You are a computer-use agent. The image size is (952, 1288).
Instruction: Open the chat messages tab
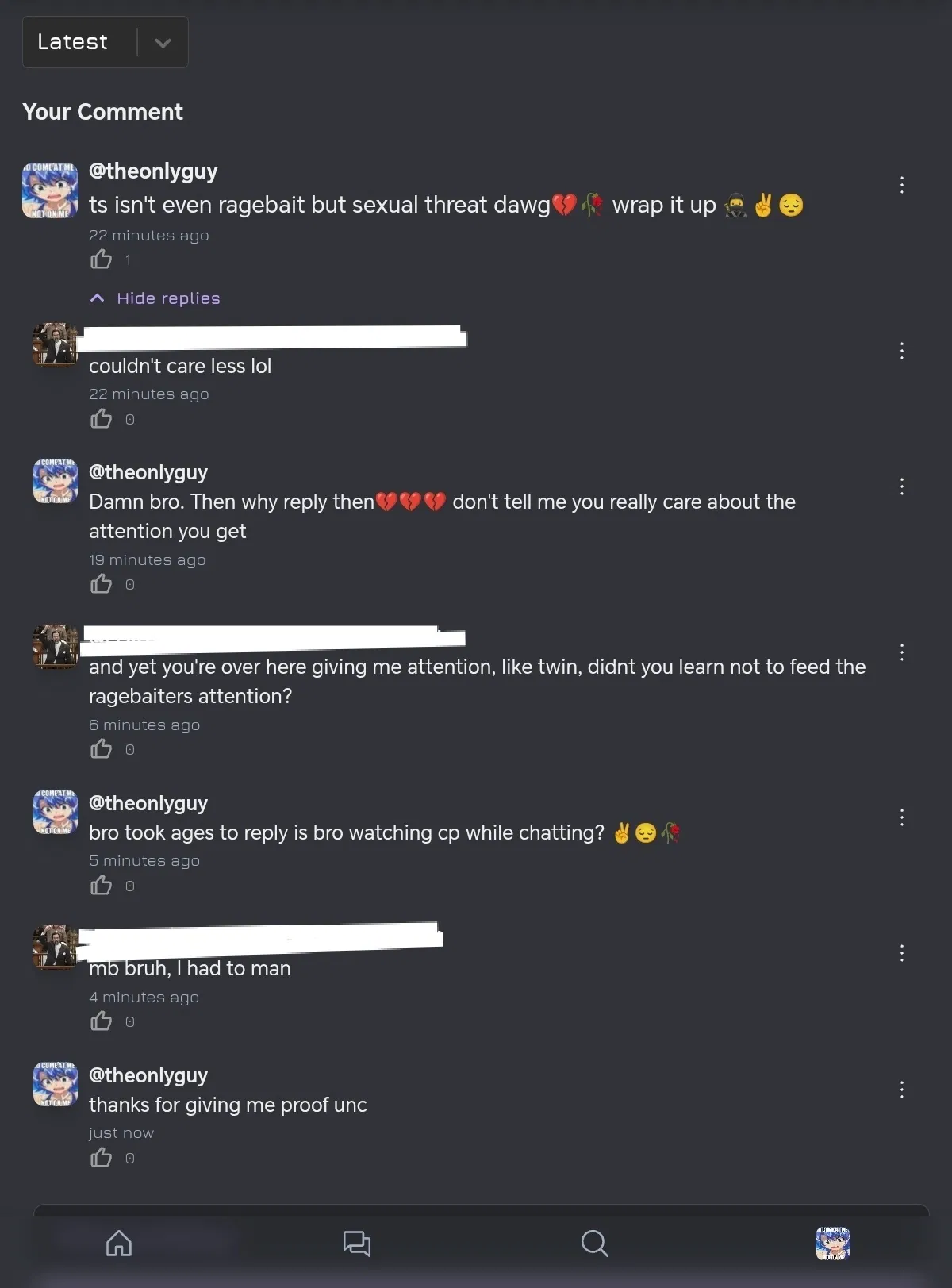[x=357, y=1243]
